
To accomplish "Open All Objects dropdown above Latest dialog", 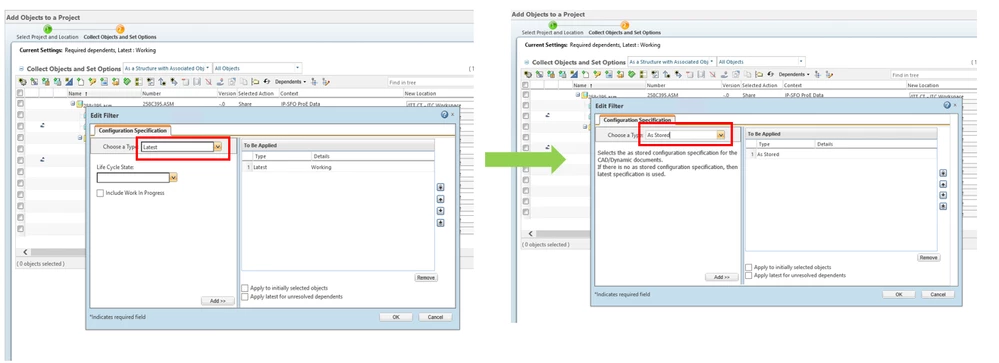I will coord(257,68).
